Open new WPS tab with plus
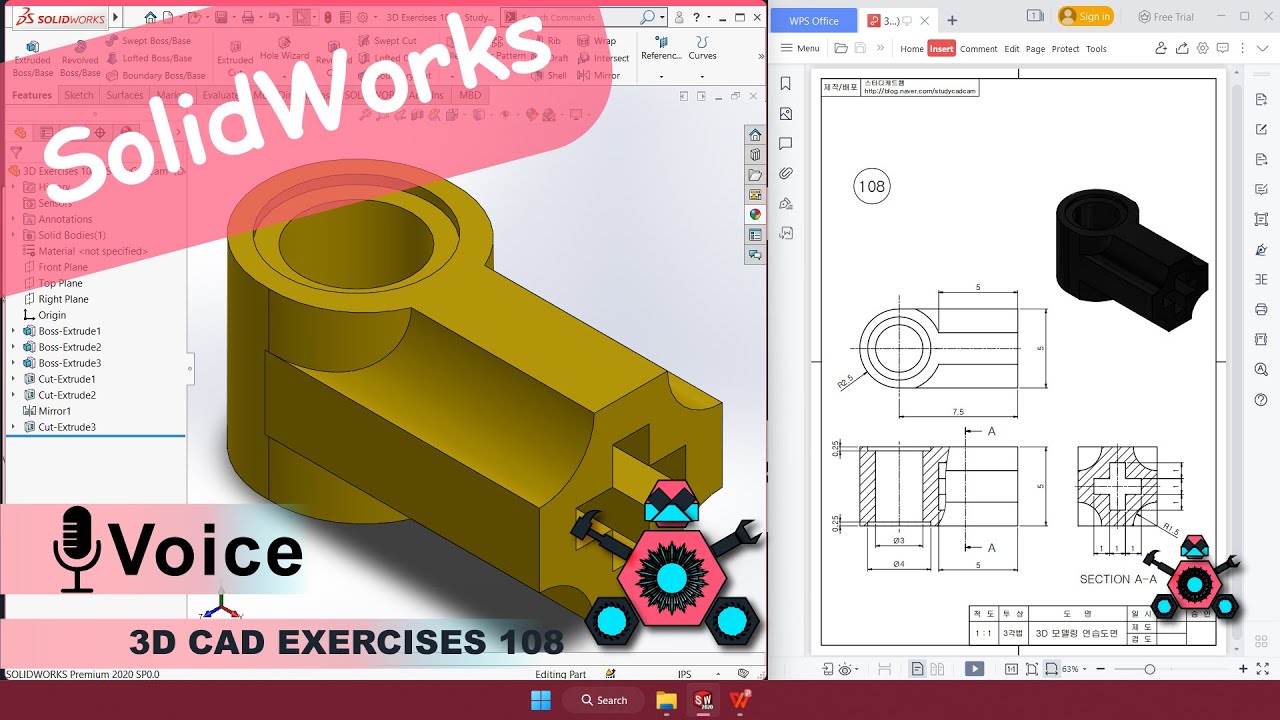 point(952,20)
